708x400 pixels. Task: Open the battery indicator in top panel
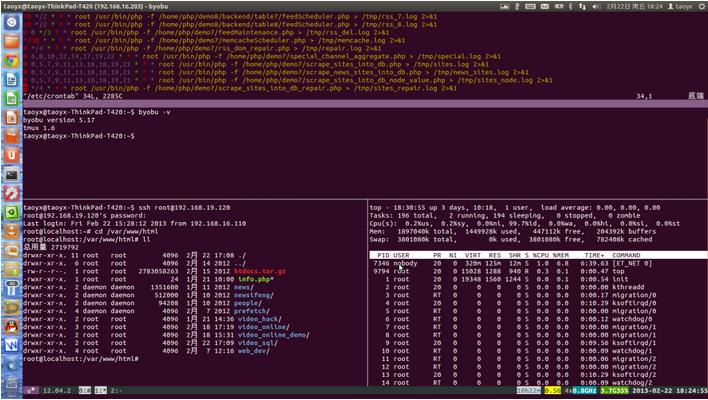point(559,6)
